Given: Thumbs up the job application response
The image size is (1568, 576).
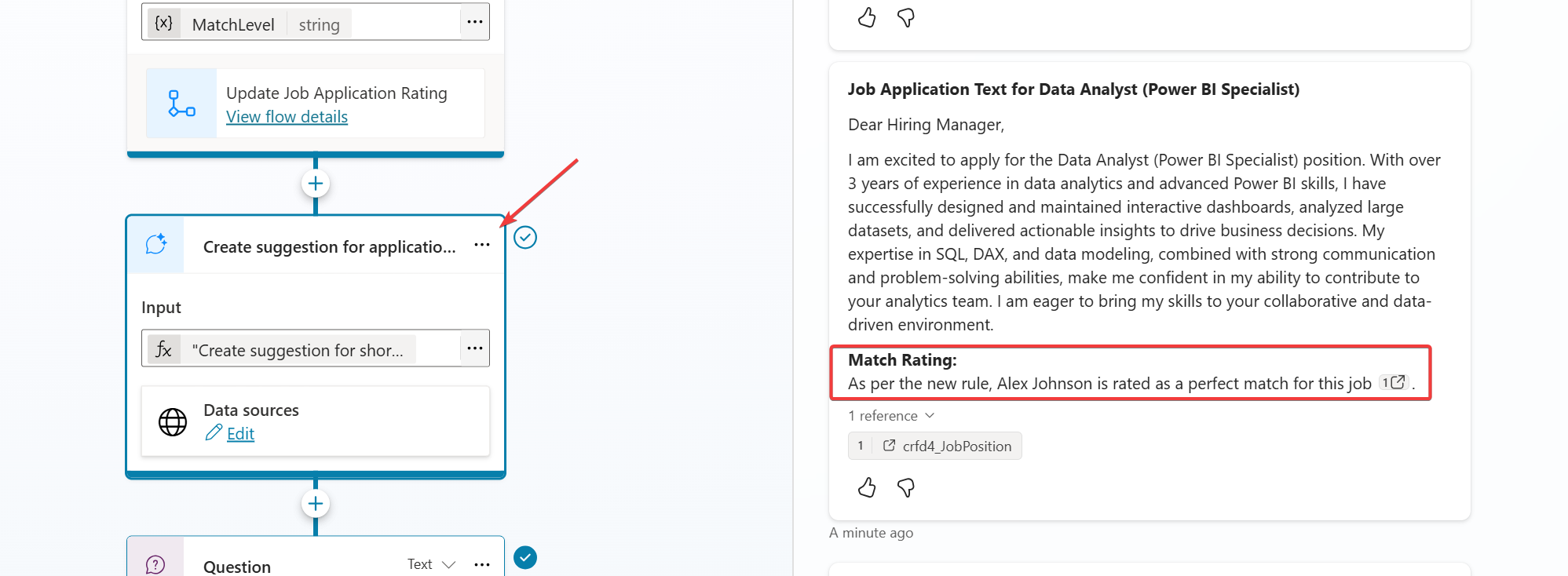Looking at the screenshot, I should point(867,488).
